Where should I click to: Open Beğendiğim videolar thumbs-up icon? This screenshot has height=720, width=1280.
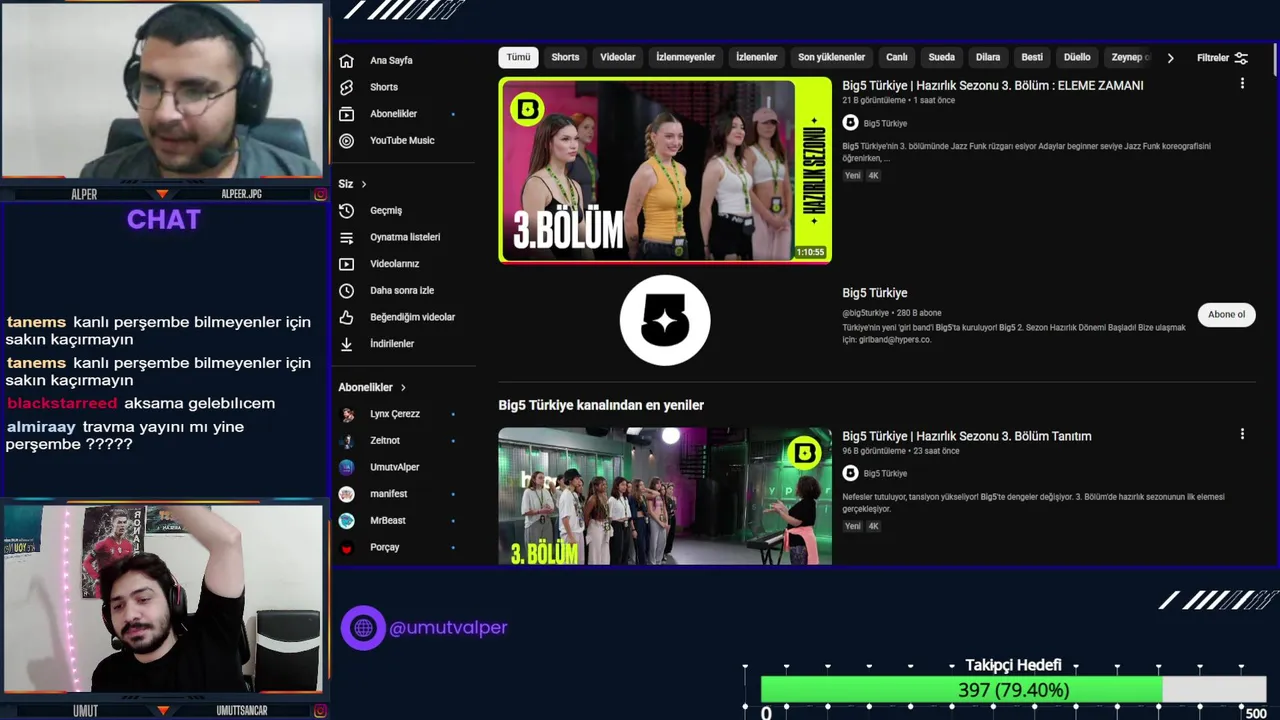point(346,317)
